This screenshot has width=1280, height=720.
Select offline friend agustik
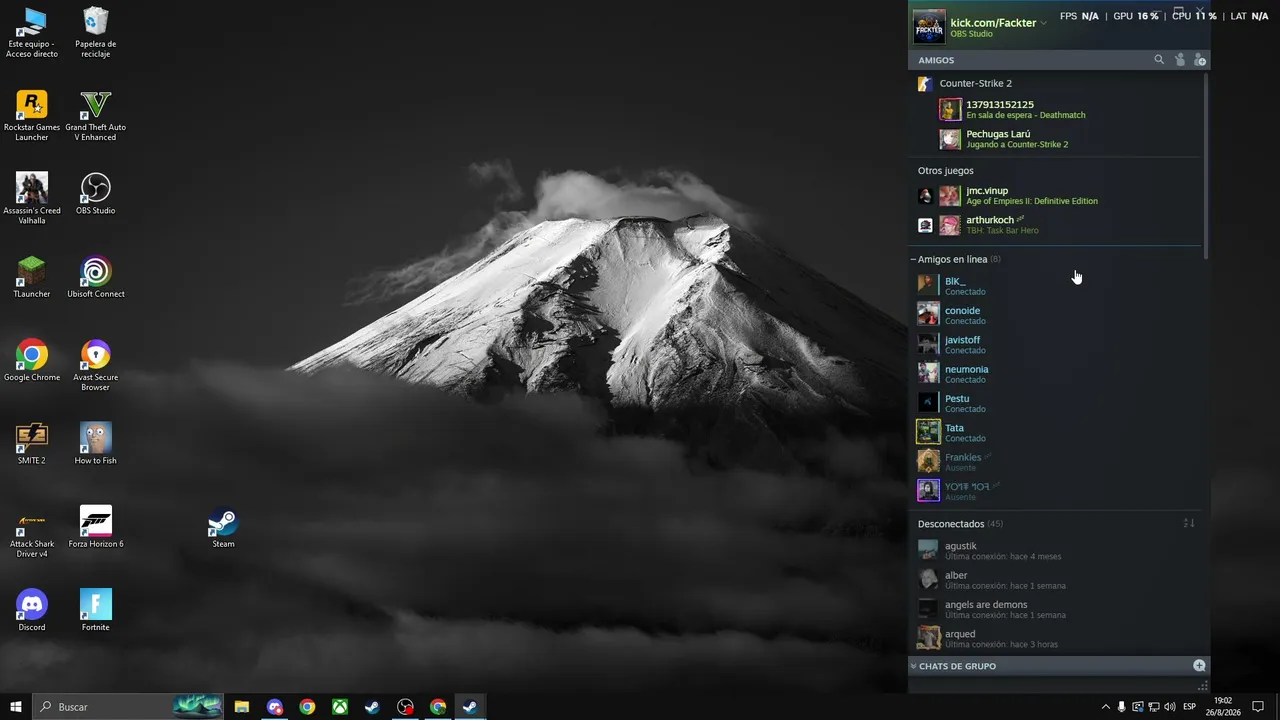coord(1057,550)
